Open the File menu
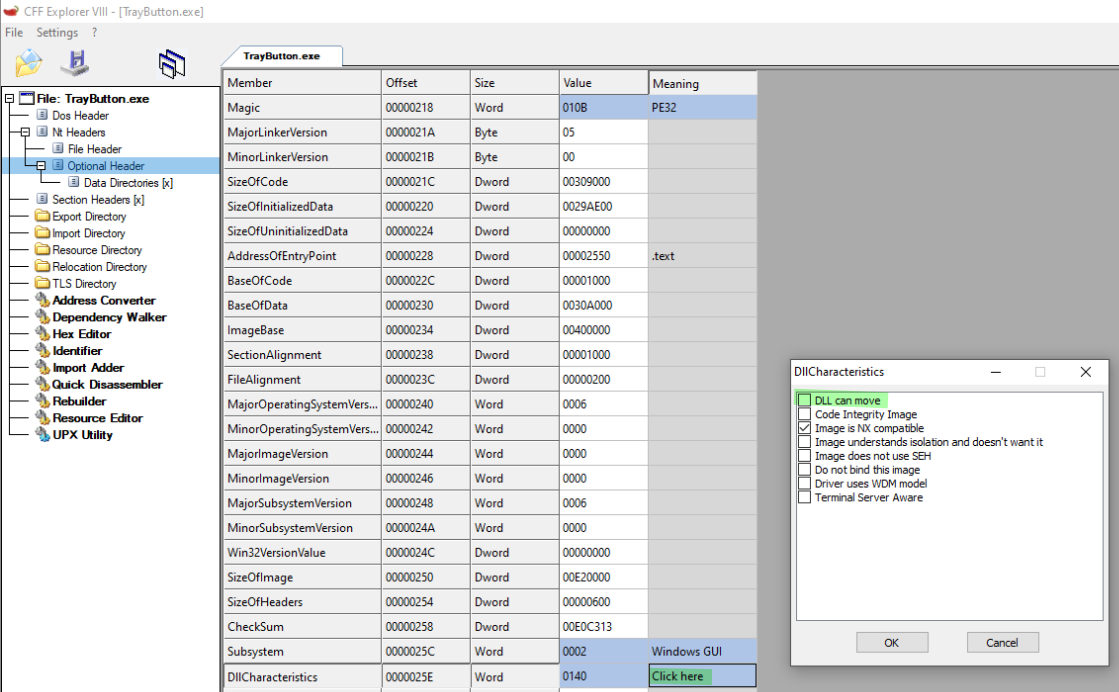The height and width of the screenshot is (692, 1119). click(14, 32)
